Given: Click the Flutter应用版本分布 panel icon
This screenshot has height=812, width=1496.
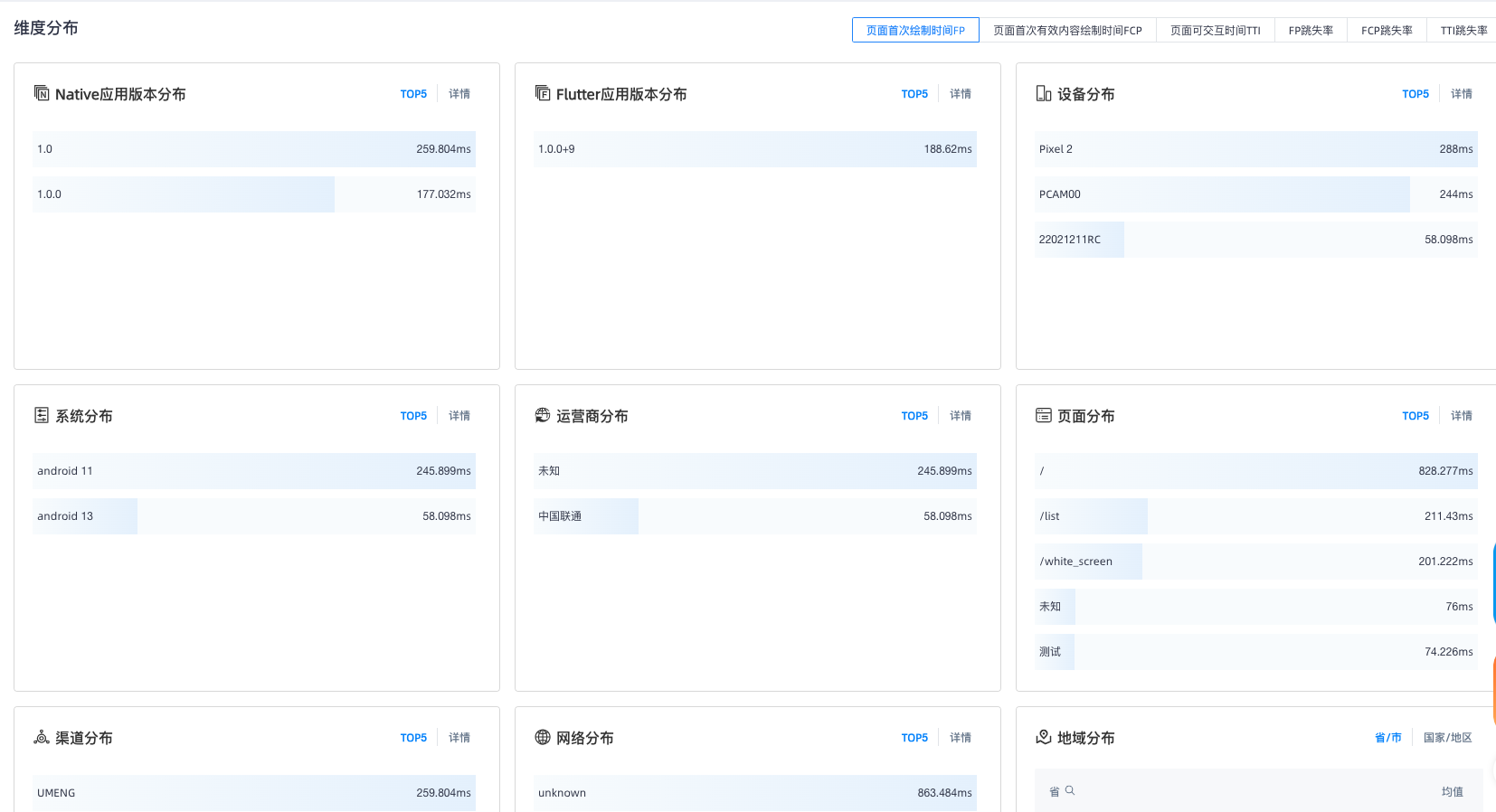Looking at the screenshot, I should tap(543, 93).
